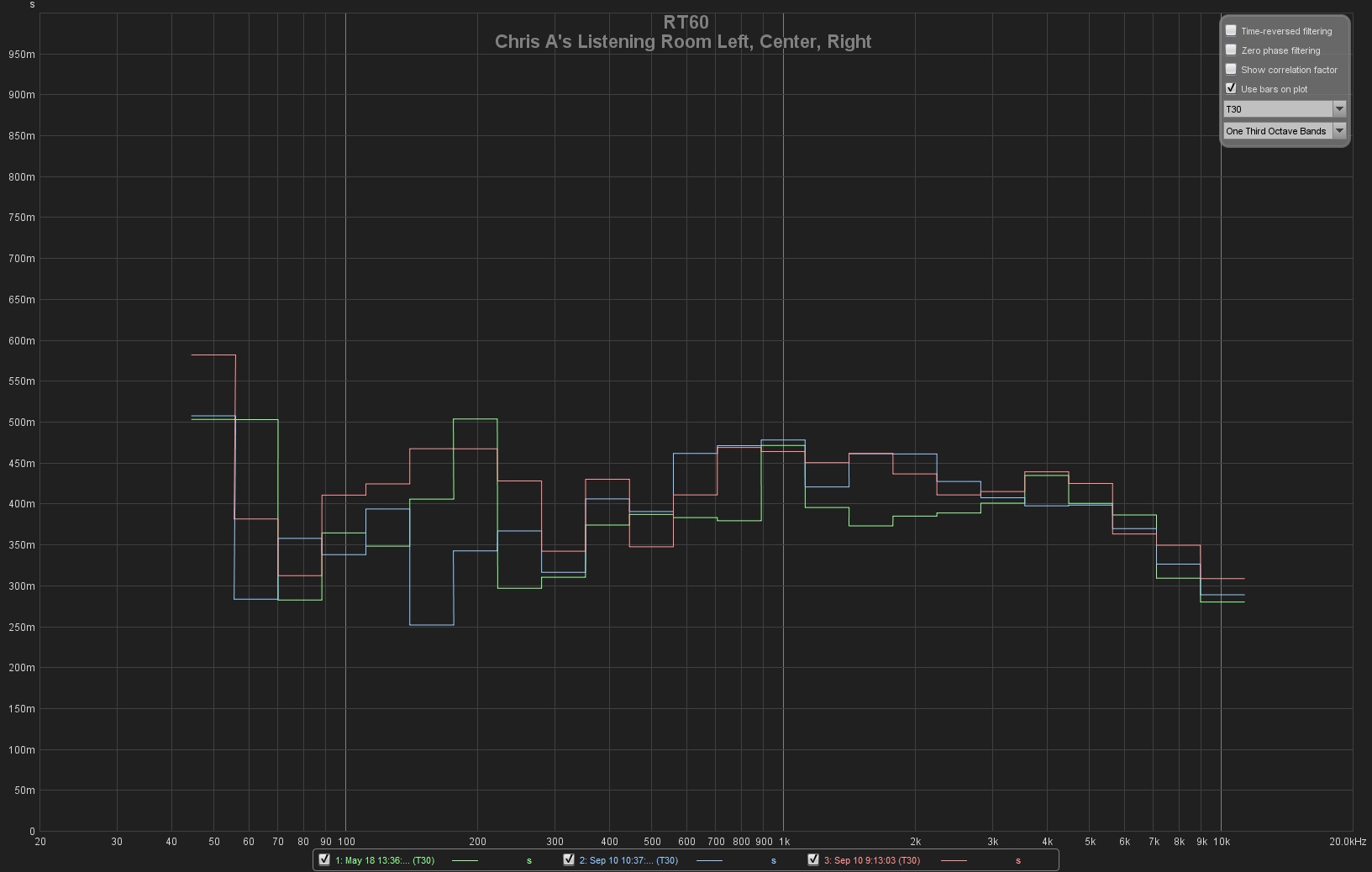Enable the Time-reversed filtering checkbox

1231,30
